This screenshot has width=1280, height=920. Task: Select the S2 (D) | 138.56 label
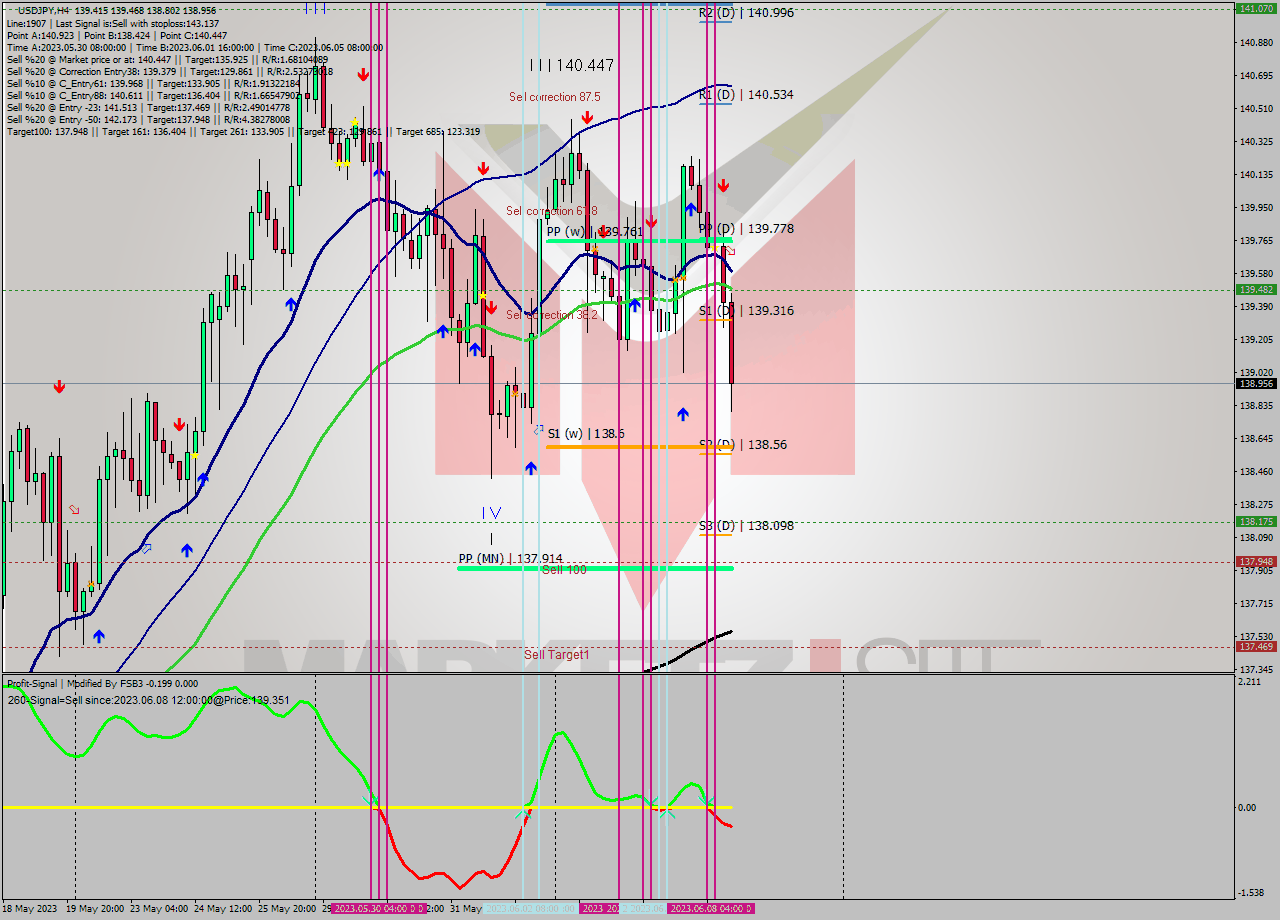click(742, 444)
